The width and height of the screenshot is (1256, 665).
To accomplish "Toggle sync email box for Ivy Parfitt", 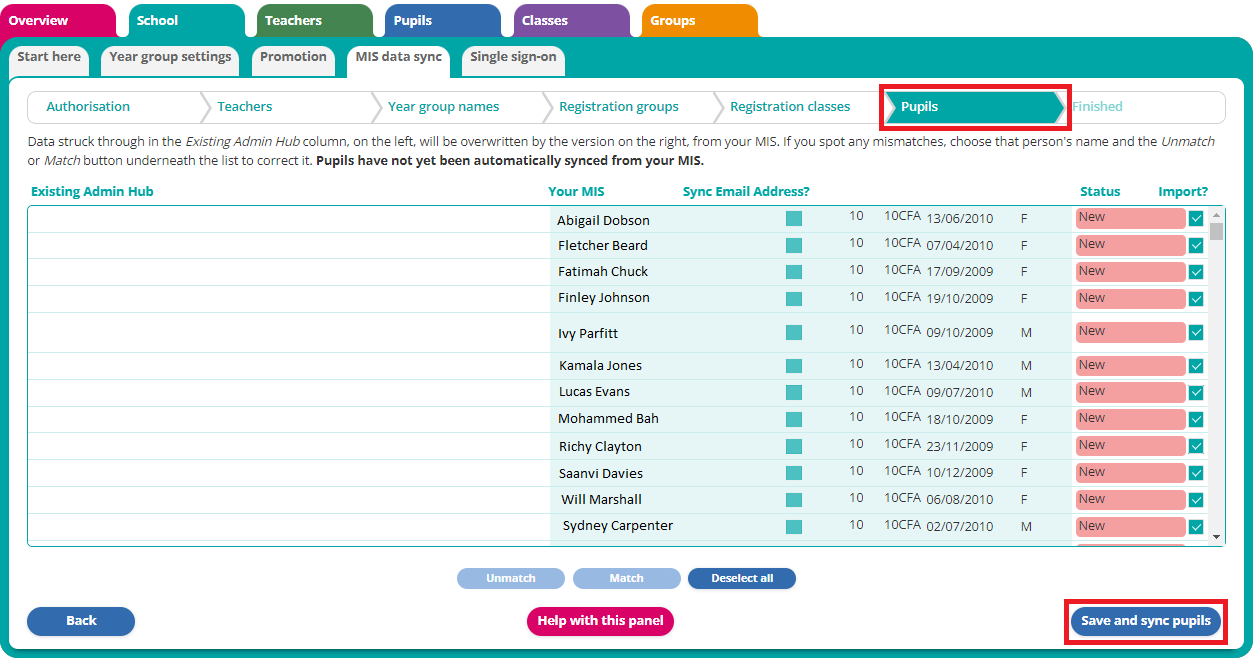I will click(x=794, y=332).
